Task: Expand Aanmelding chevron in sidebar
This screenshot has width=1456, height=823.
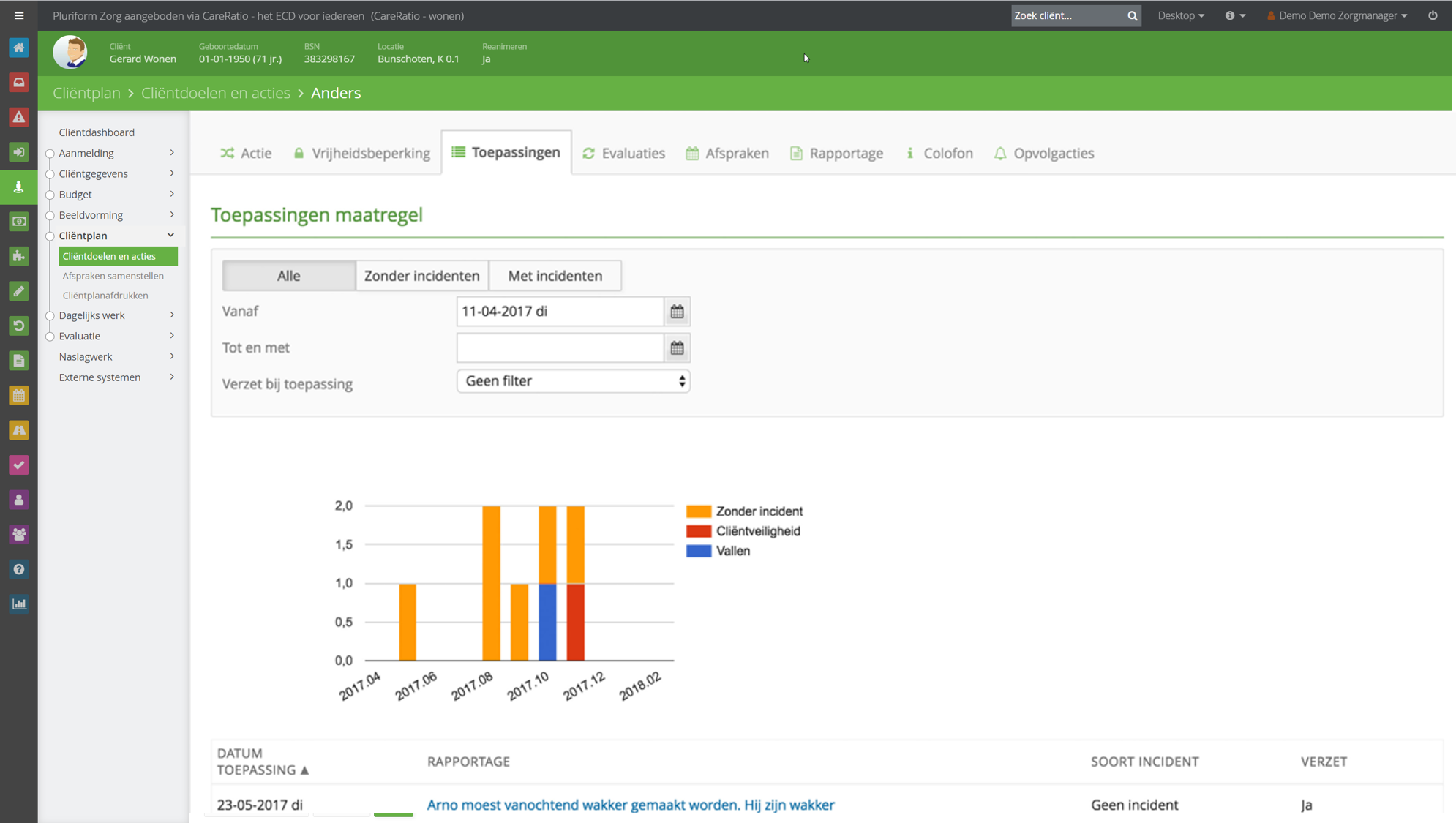Action: tap(172, 153)
